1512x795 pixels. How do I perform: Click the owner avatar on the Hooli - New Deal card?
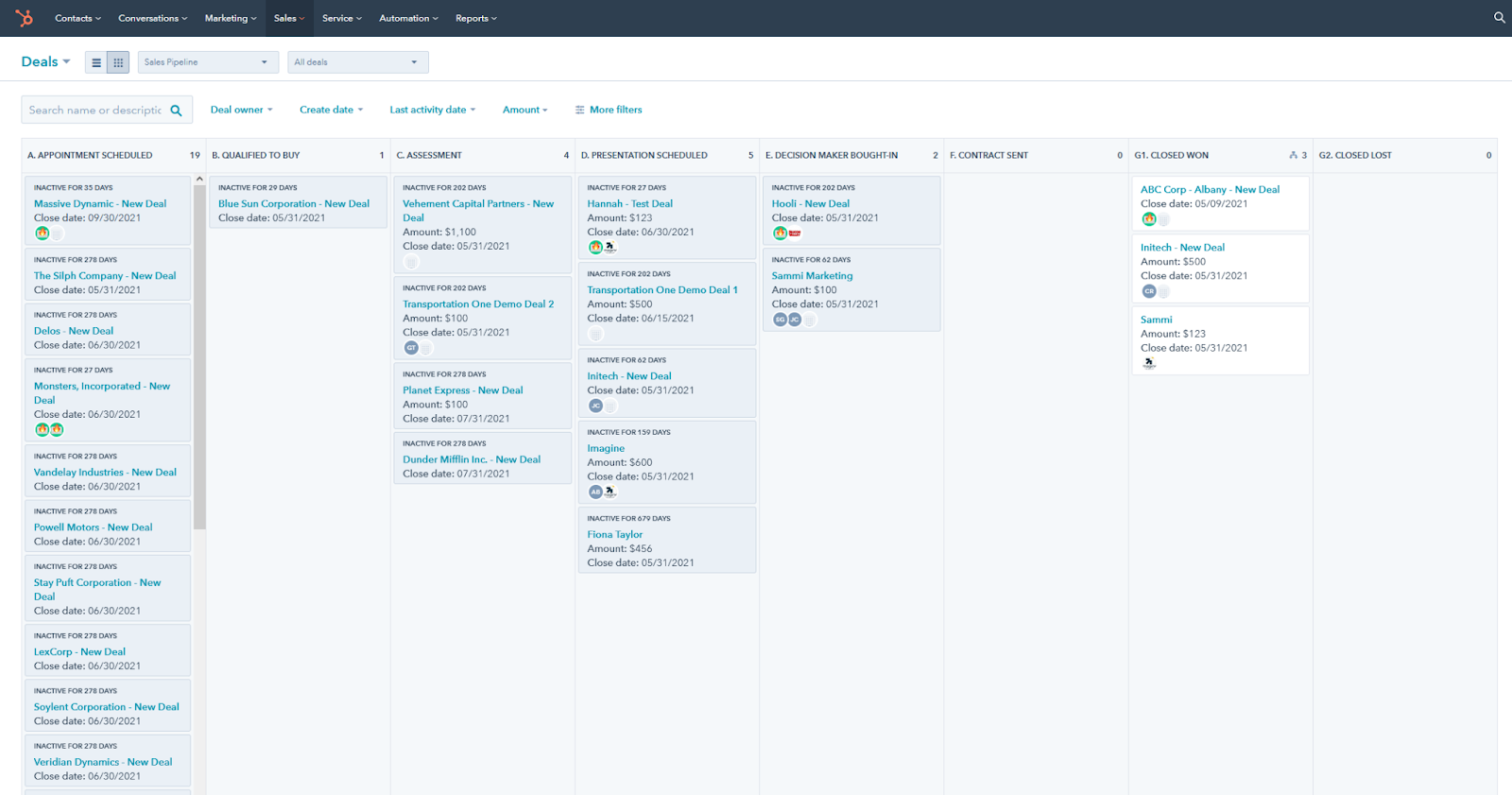780,233
